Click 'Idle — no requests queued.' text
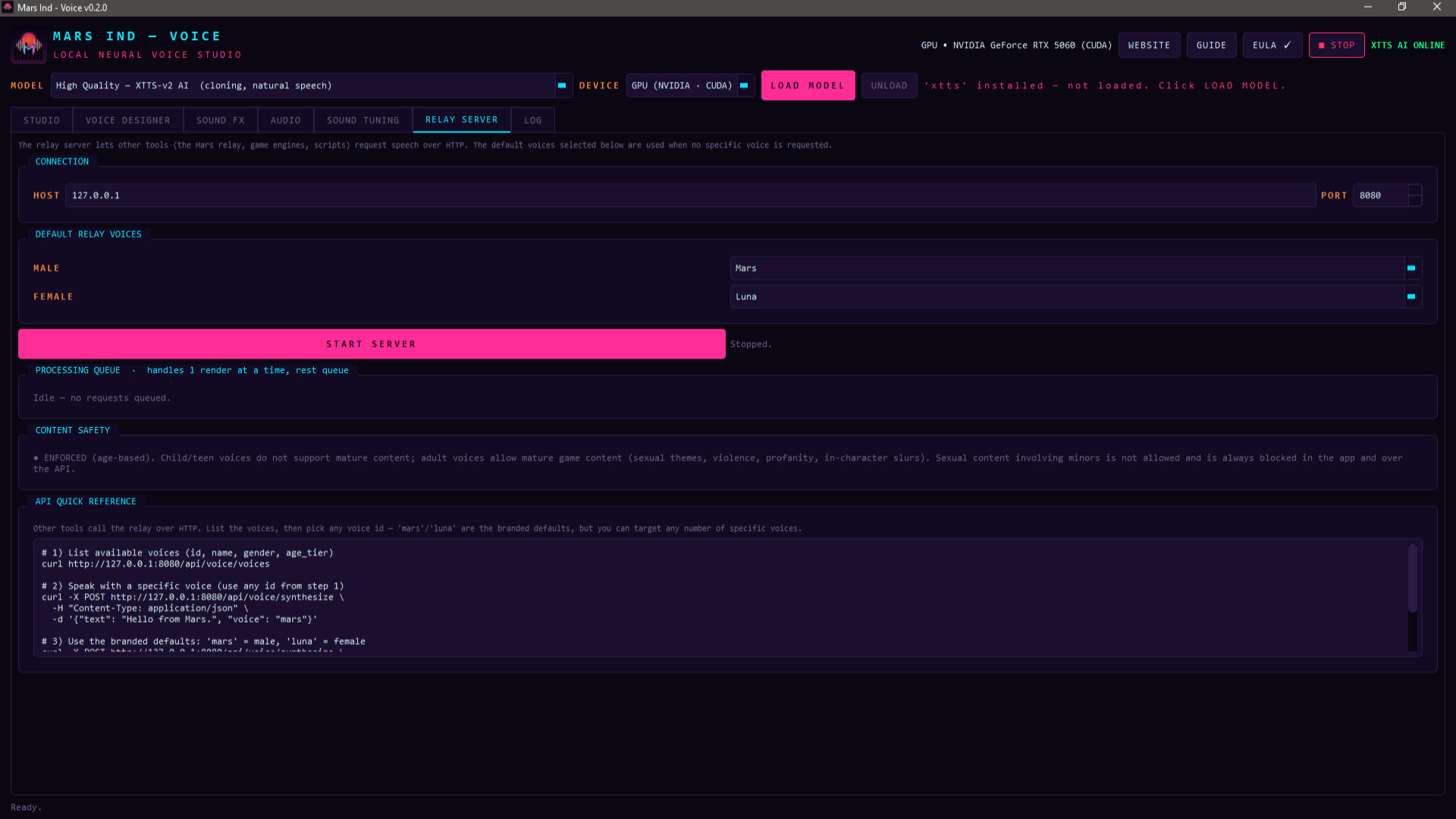1456x819 pixels. (102, 398)
